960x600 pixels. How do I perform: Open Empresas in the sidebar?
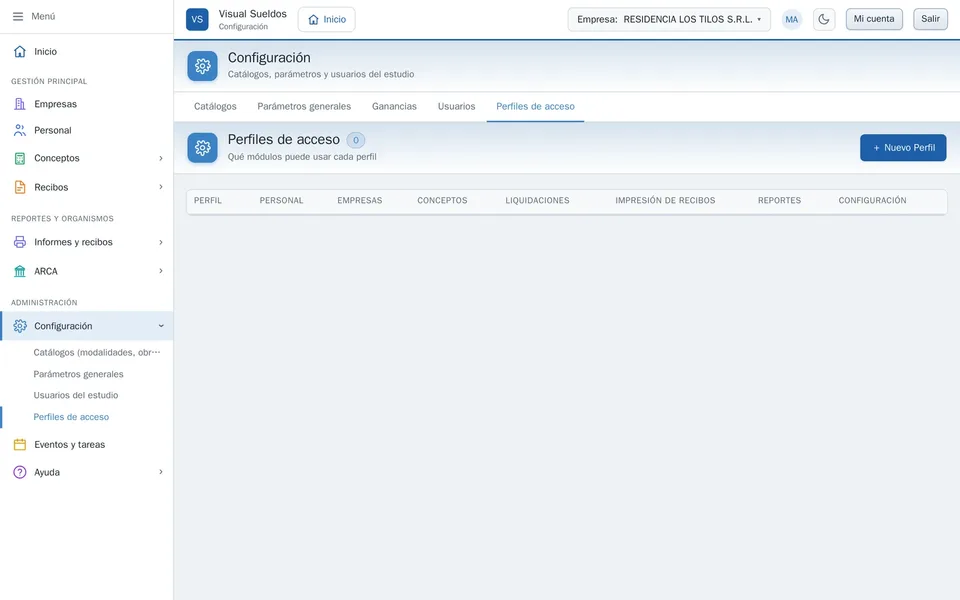pyautogui.click(x=86, y=104)
